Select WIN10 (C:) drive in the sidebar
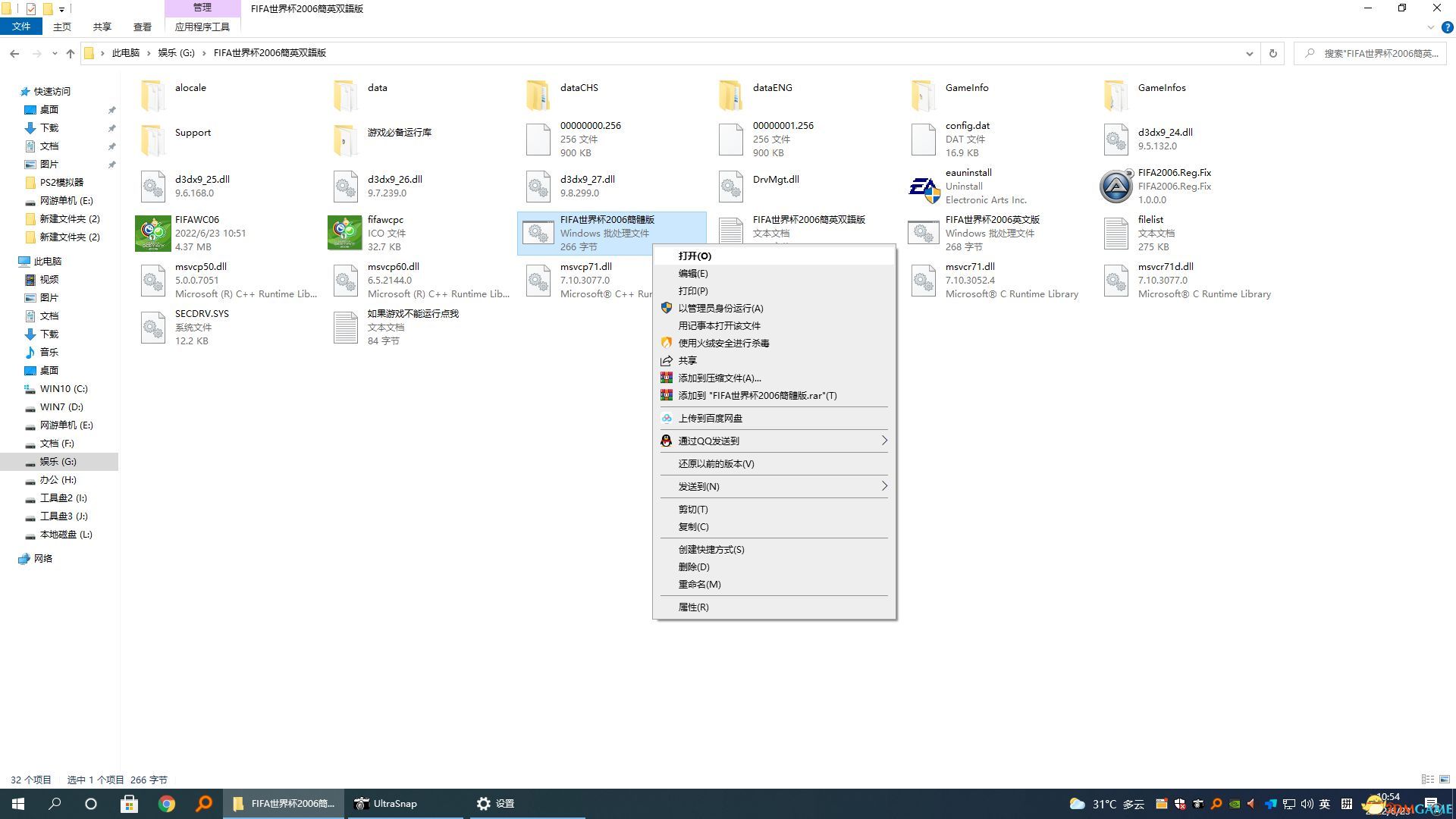Screen dimensions: 1456x819 pos(64,389)
